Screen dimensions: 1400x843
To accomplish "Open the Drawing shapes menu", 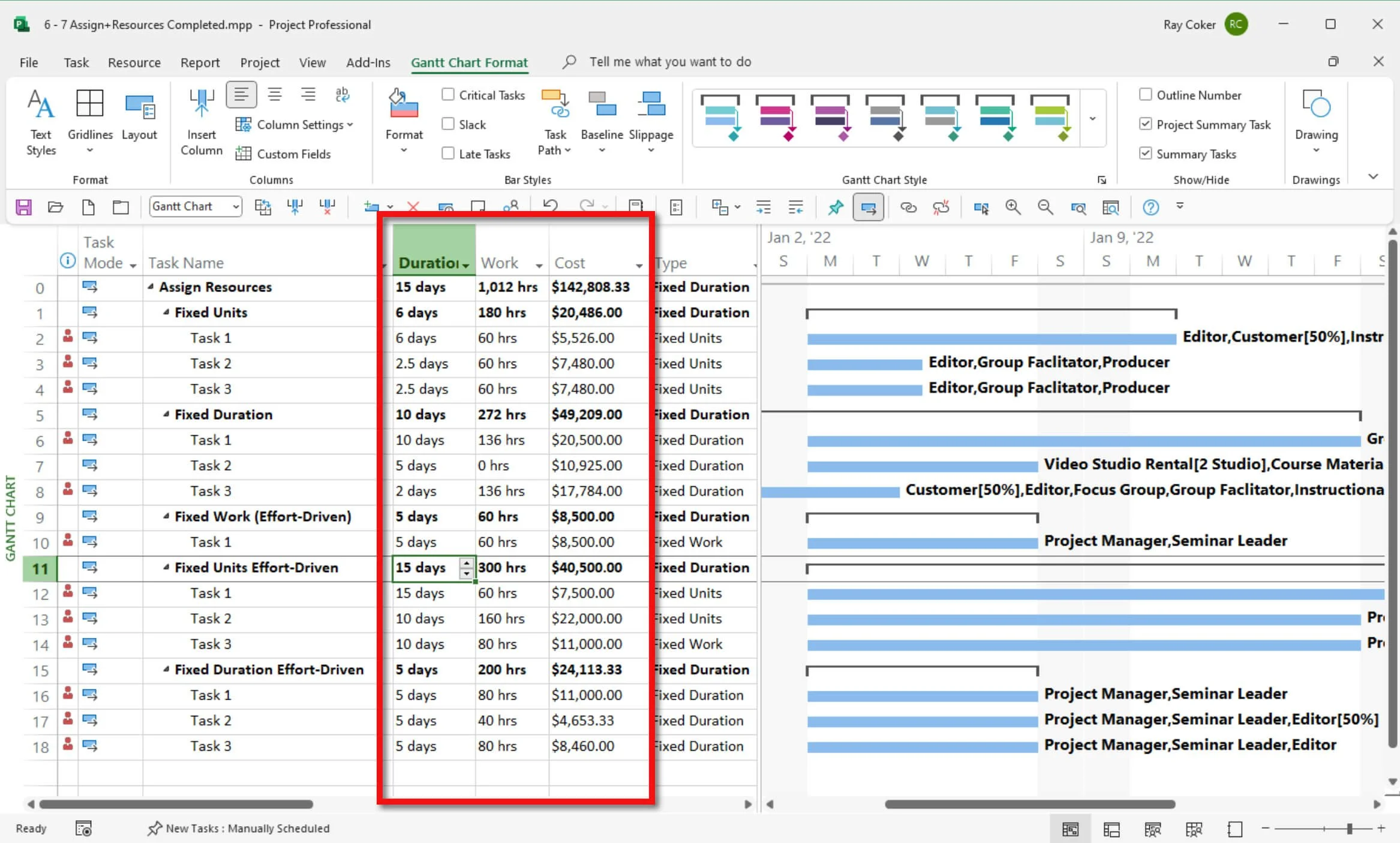I will click(x=1316, y=122).
